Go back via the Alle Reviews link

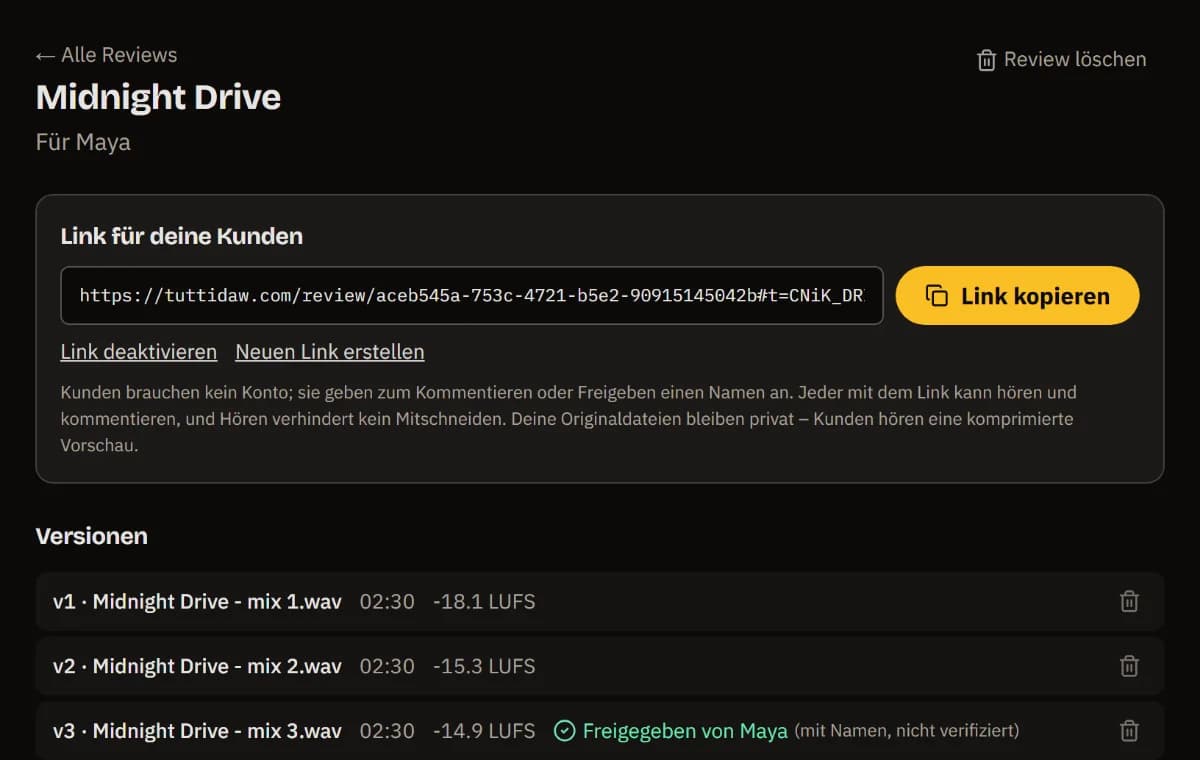coord(106,55)
